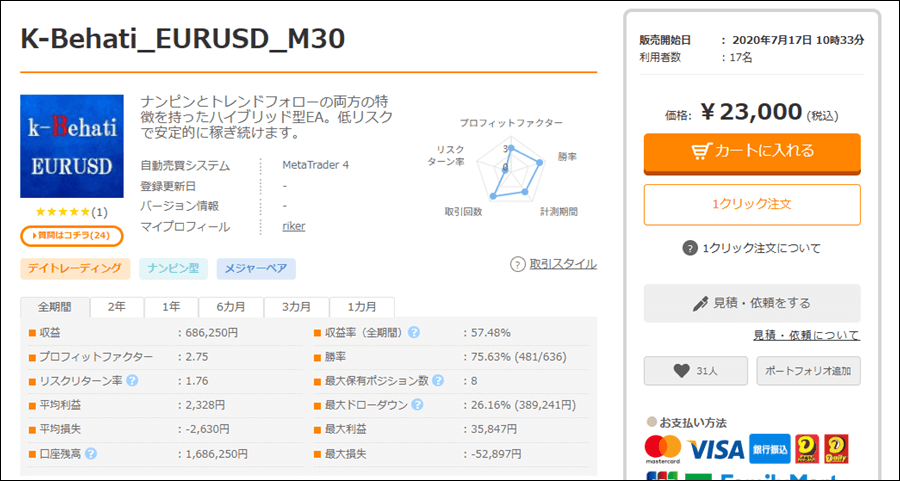Click the k-Behati EURUSD product thumbnail

pos(72,146)
